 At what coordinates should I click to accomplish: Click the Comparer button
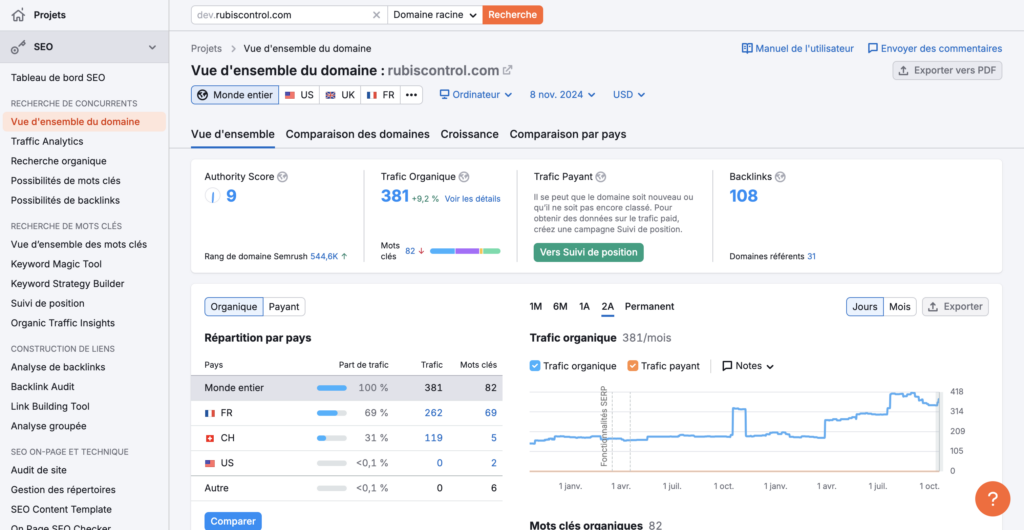coord(233,522)
